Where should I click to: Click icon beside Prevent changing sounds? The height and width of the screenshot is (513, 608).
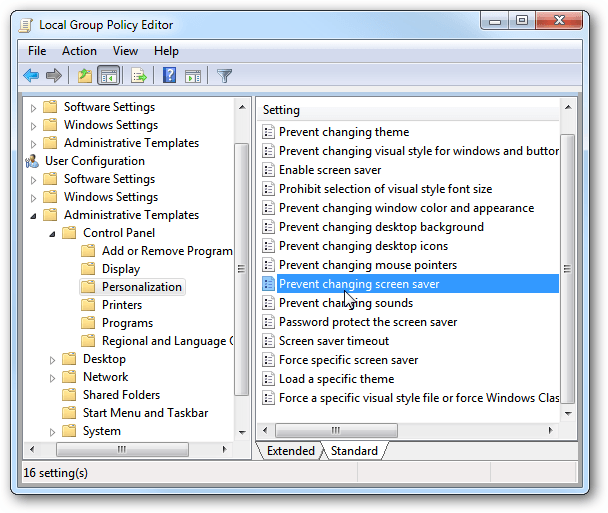268,303
